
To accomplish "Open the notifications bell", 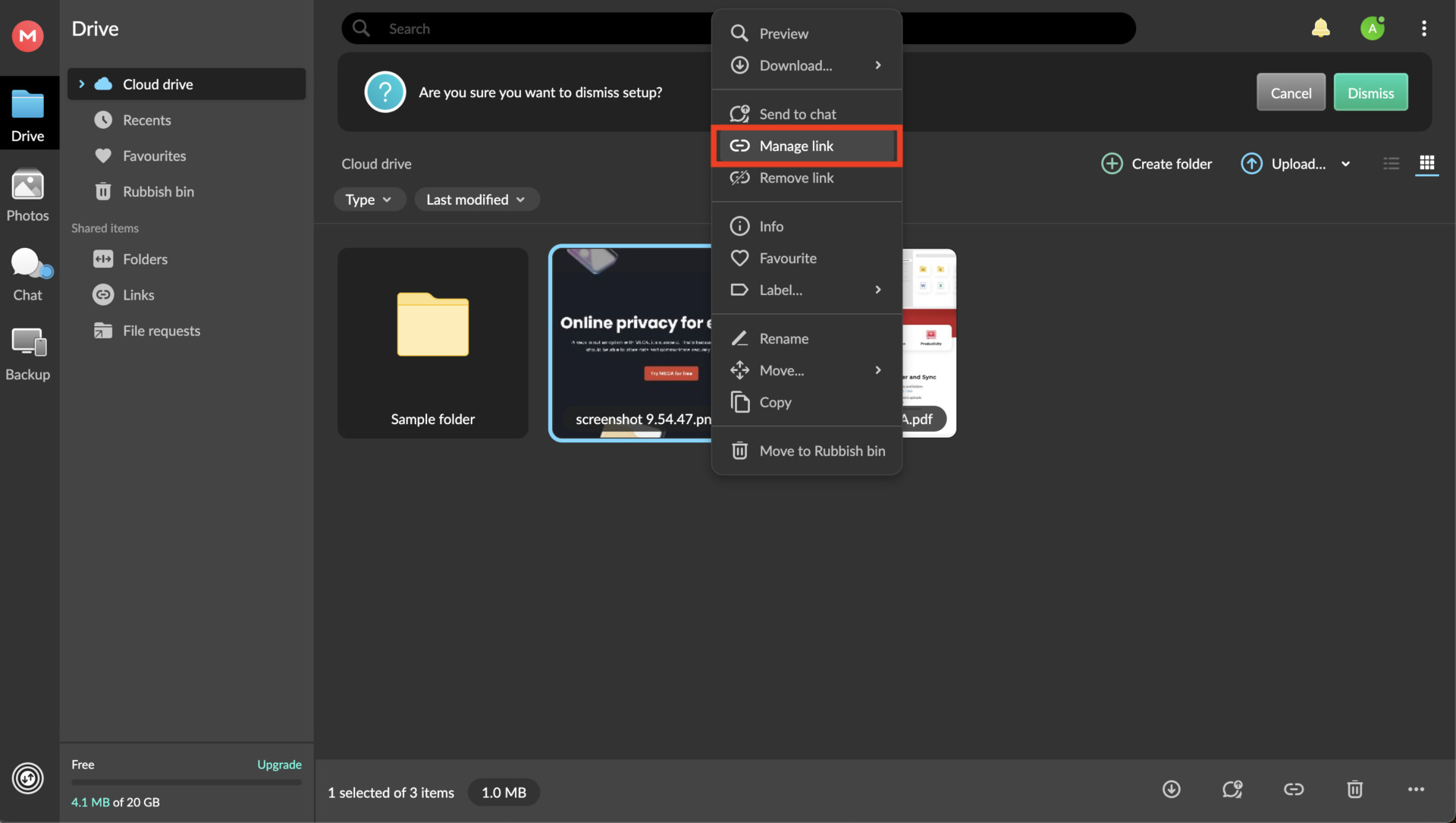I will click(x=1321, y=27).
